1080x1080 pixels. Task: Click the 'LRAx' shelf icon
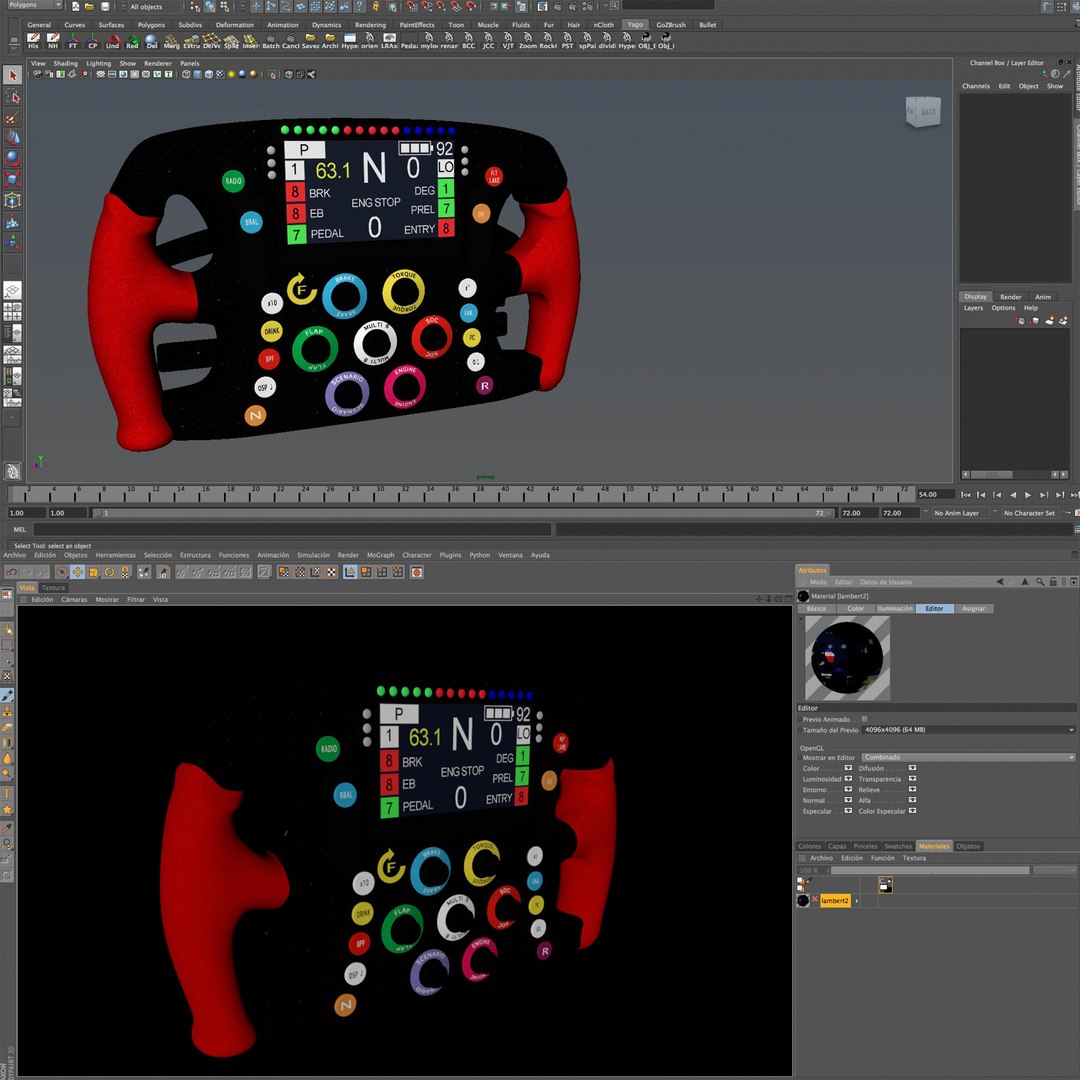pyautogui.click(x=389, y=40)
